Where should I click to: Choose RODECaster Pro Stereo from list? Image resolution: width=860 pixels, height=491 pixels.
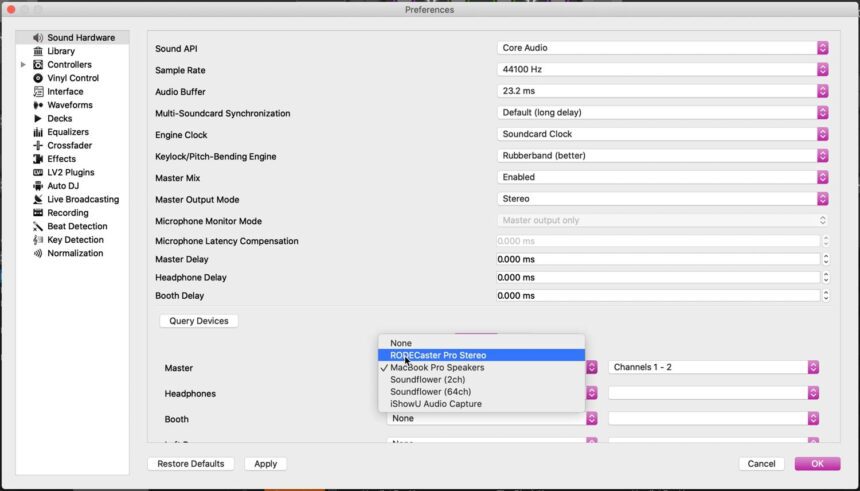(481, 355)
